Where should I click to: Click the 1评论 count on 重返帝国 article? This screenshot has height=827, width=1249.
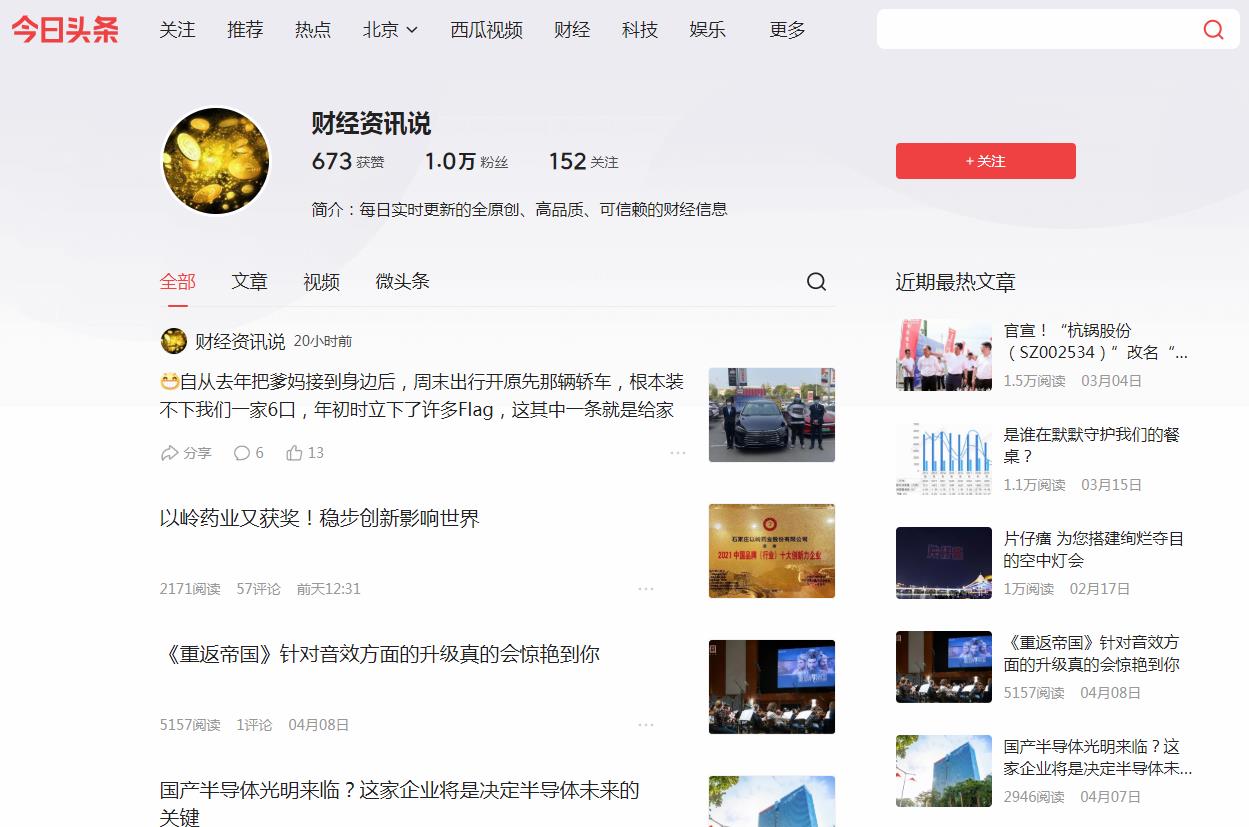pyautogui.click(x=254, y=725)
